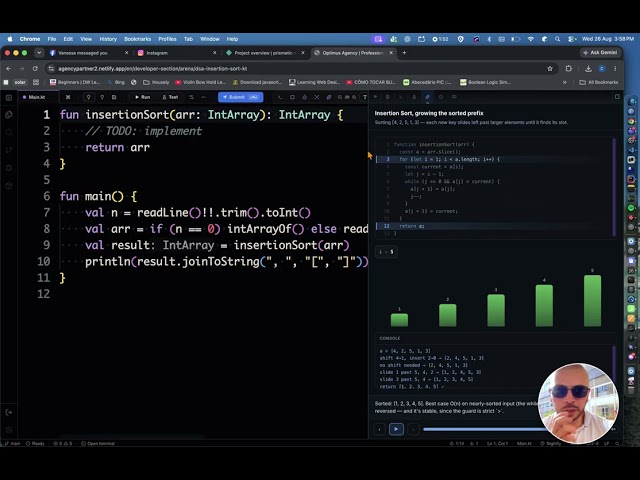Click the Ready status indicator
The height and width of the screenshot is (480, 640).
coord(35,443)
